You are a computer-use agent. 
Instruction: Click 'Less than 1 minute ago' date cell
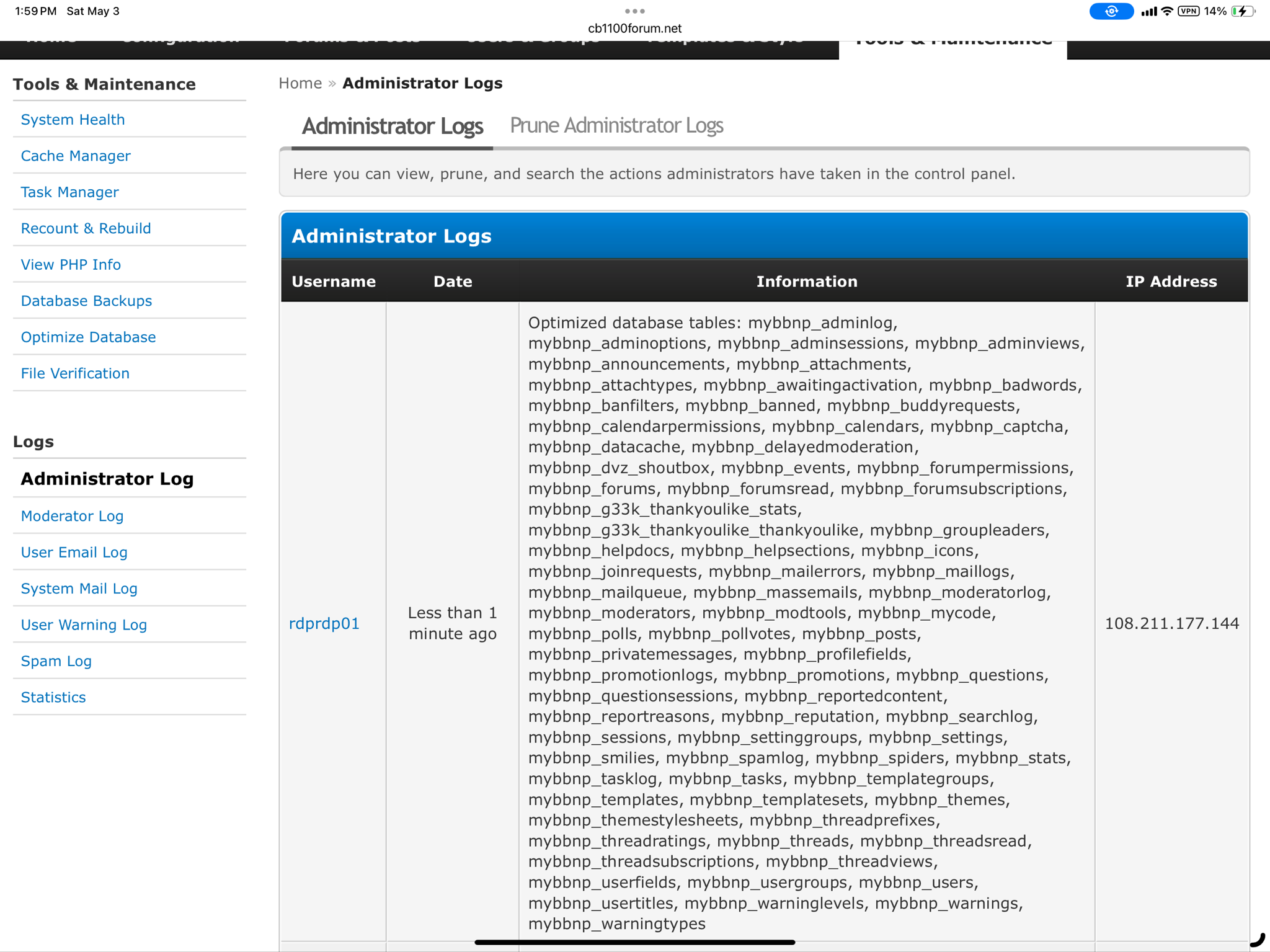click(453, 623)
